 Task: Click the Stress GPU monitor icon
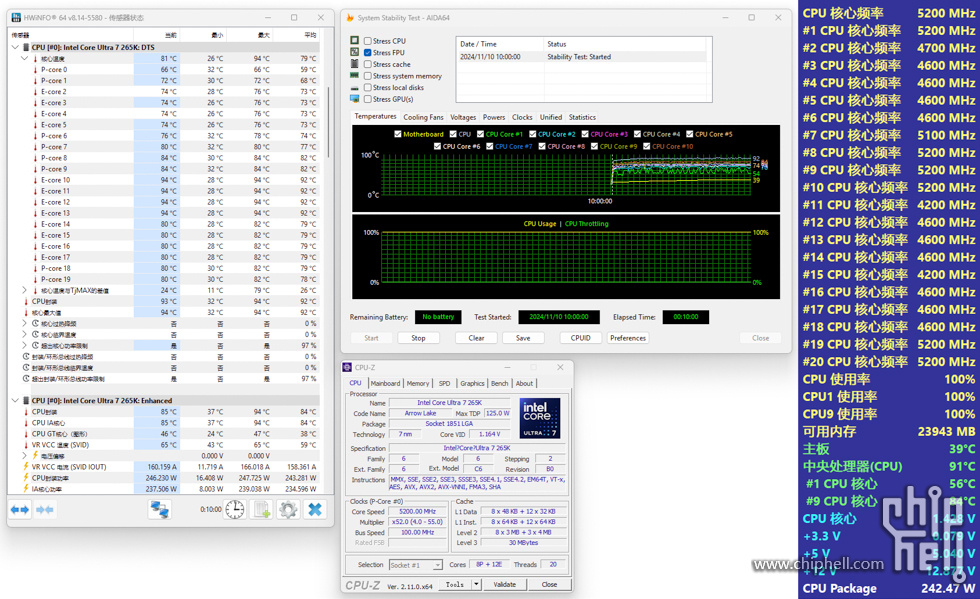[x=355, y=99]
